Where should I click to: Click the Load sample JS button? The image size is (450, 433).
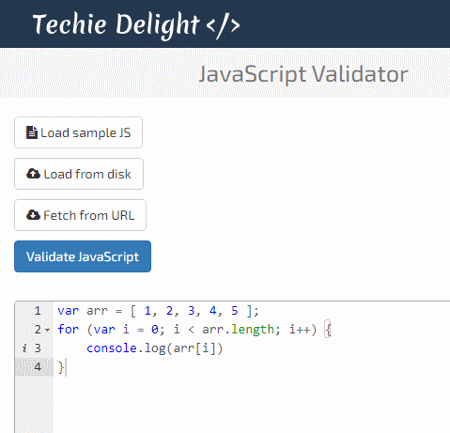pos(78,132)
